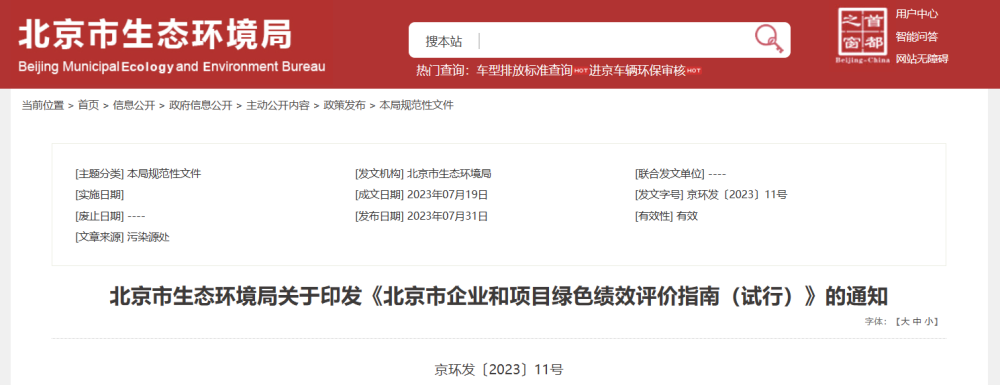
Task: Click 发文字号 value 京环发〔2023〕11号 in info box
Action: (737, 194)
